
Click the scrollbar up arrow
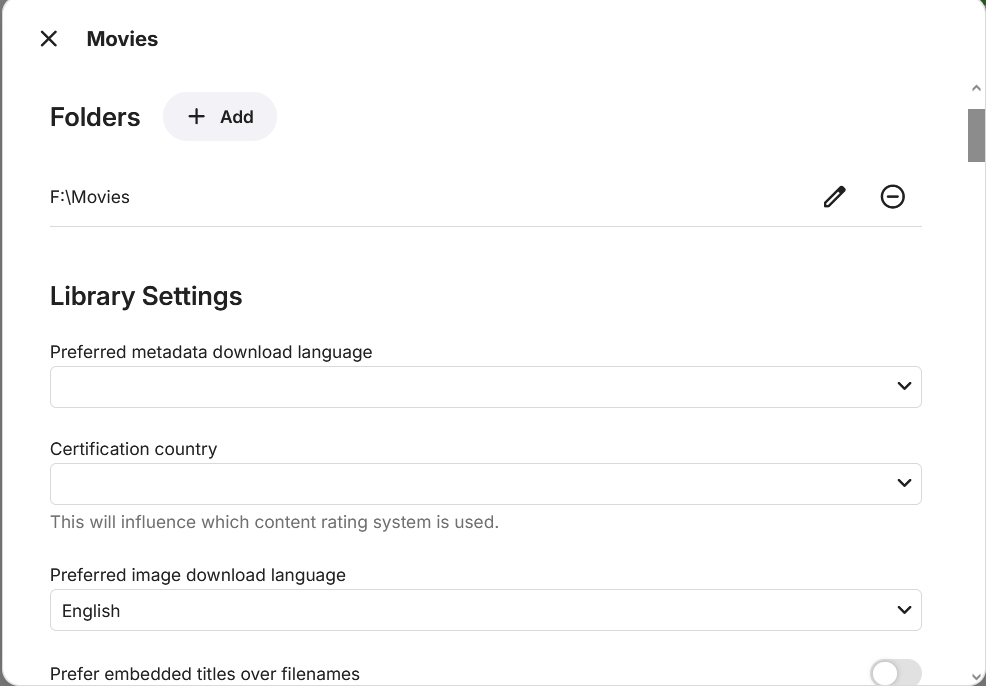point(976,90)
